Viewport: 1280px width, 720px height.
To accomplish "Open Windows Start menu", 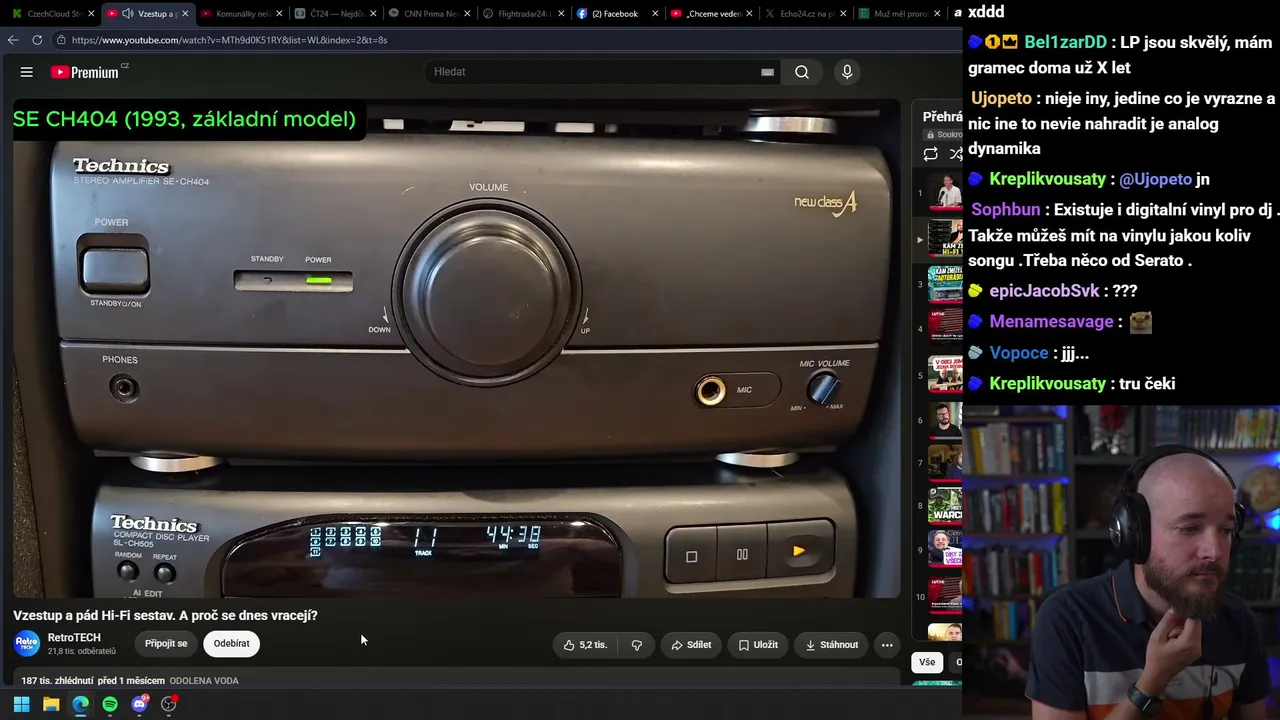I will point(21,704).
